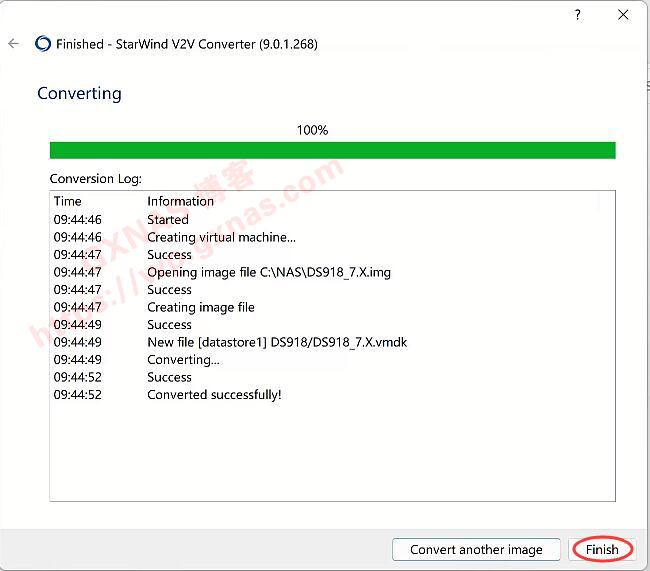Select the 'Converting...' log entry

(x=183, y=360)
